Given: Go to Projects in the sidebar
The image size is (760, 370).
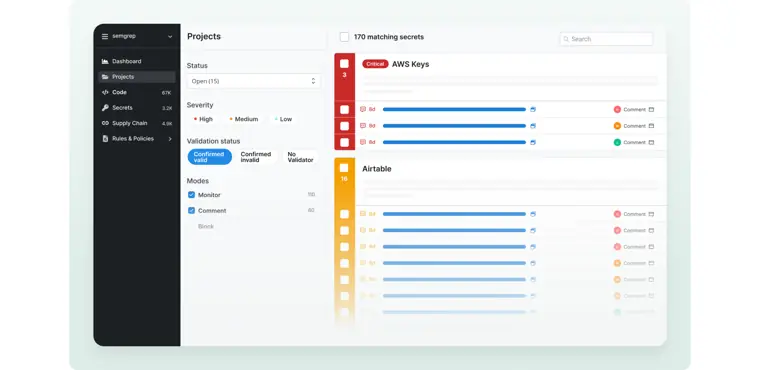Looking at the screenshot, I should pyautogui.click(x=137, y=77).
